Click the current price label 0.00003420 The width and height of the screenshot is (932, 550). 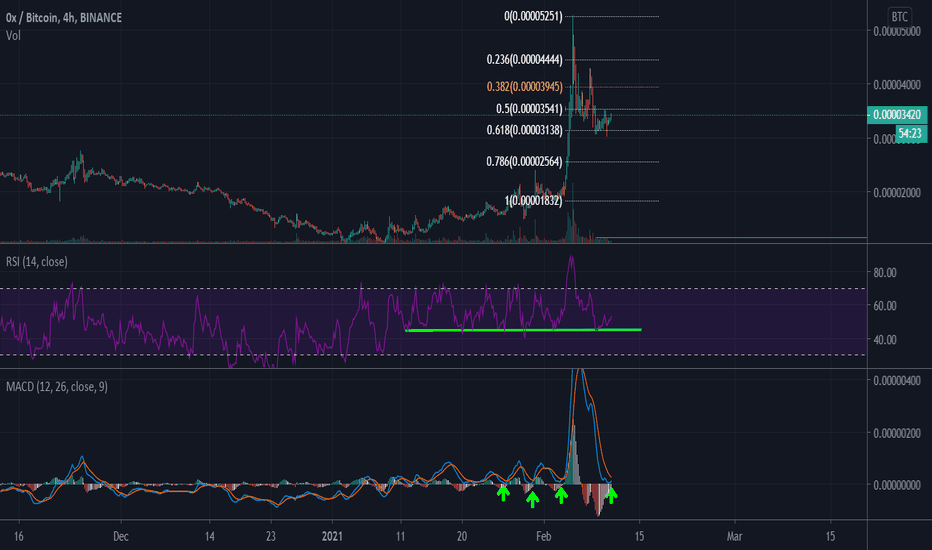click(897, 115)
